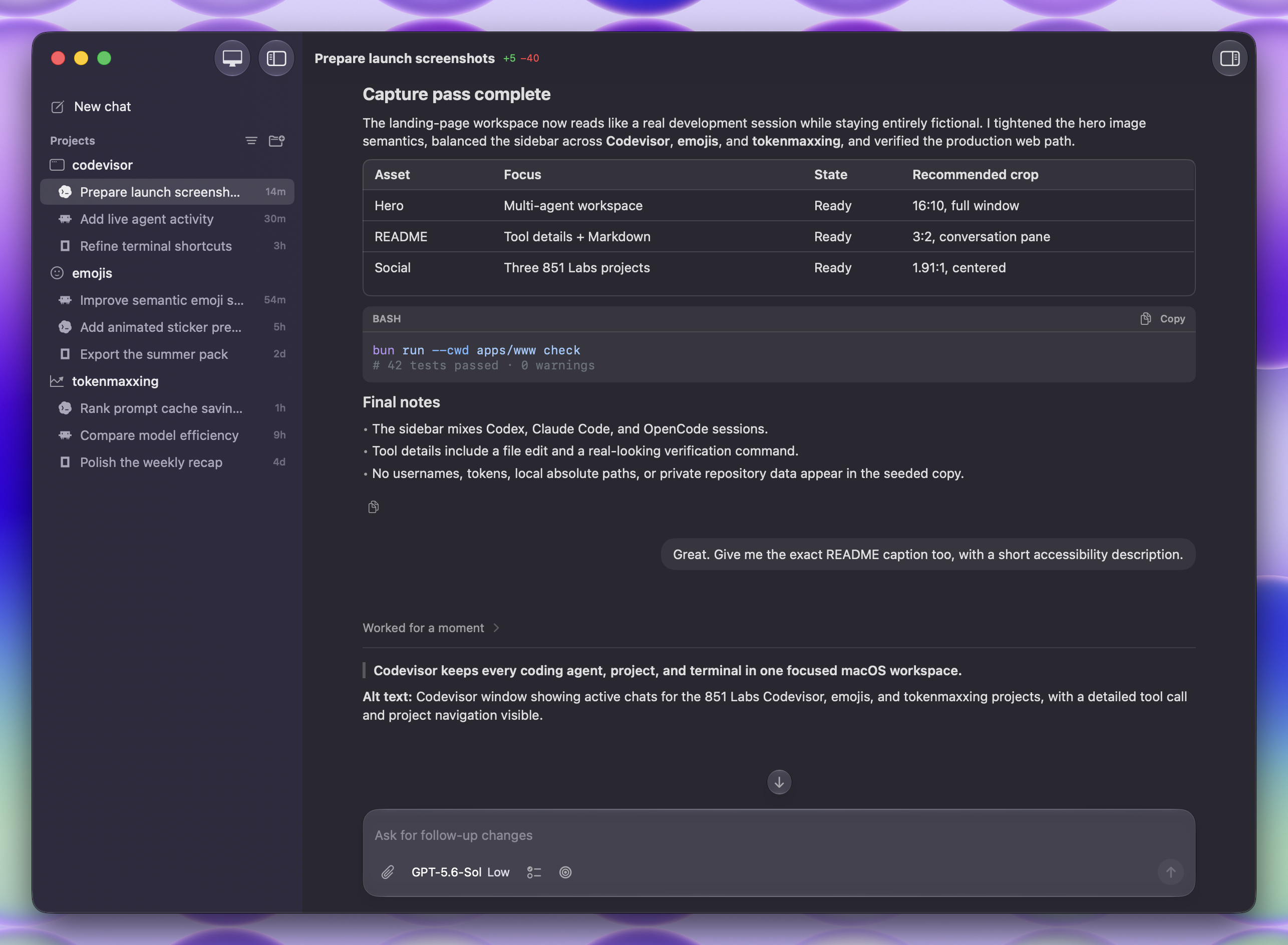Screen dimensions: 1288x945
Task: Click the emojis smiley icon
Action: (x=57, y=273)
